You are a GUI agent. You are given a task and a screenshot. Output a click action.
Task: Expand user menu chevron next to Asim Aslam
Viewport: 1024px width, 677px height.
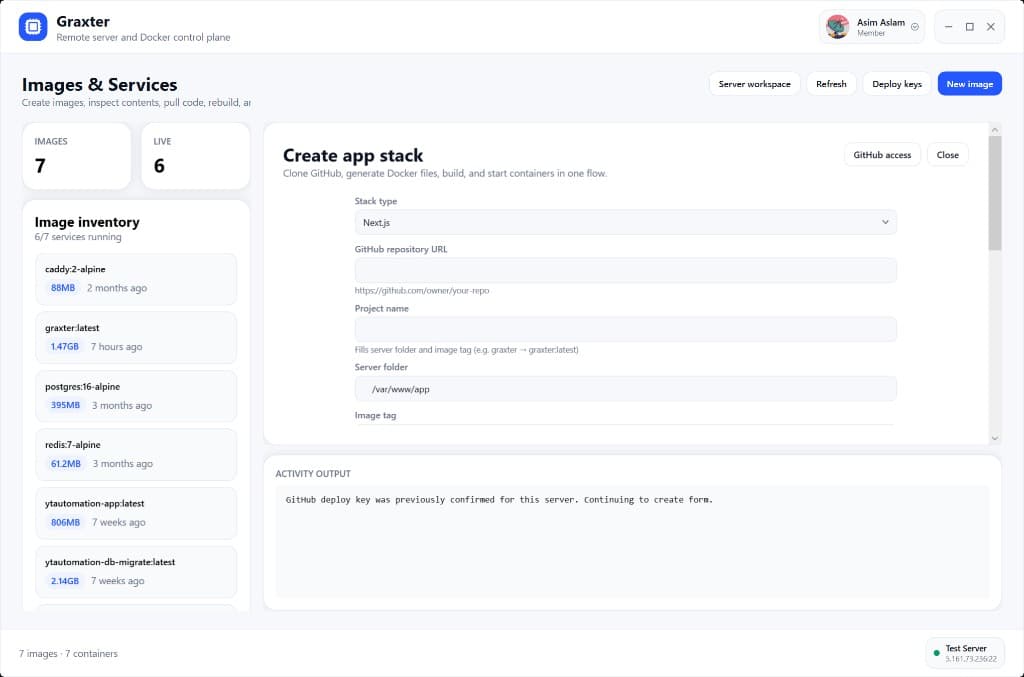point(914,27)
